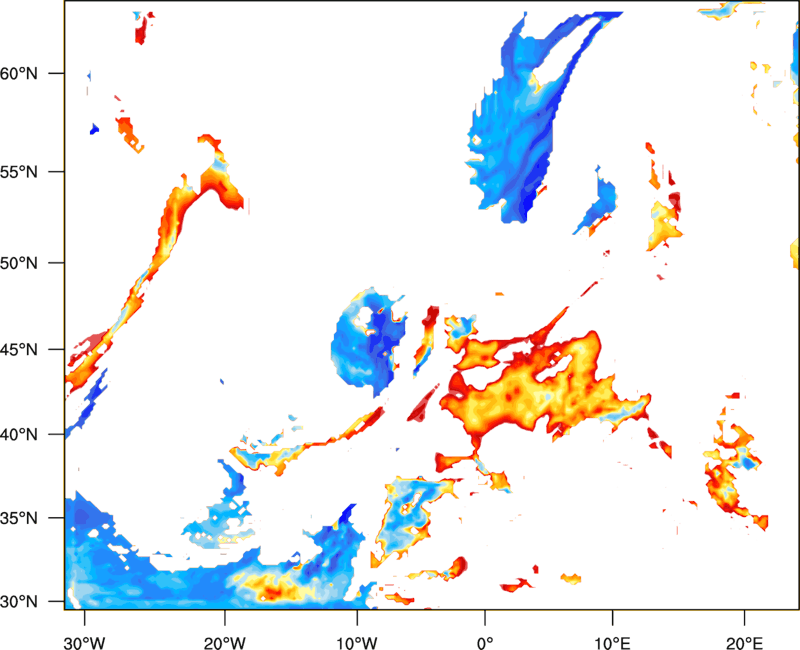Click the 10°E longitude label

click(x=612, y=642)
